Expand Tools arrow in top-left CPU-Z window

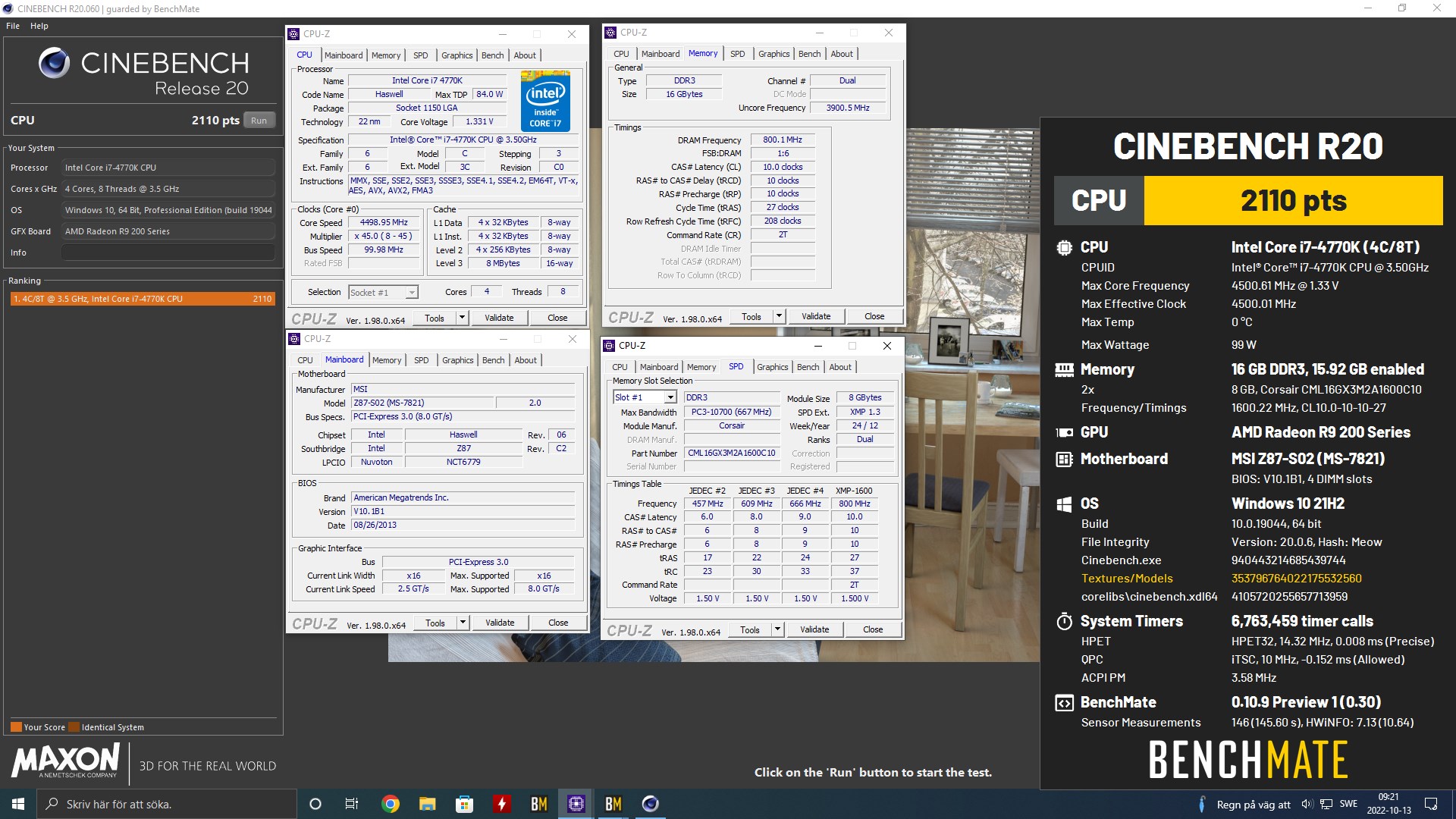point(462,318)
